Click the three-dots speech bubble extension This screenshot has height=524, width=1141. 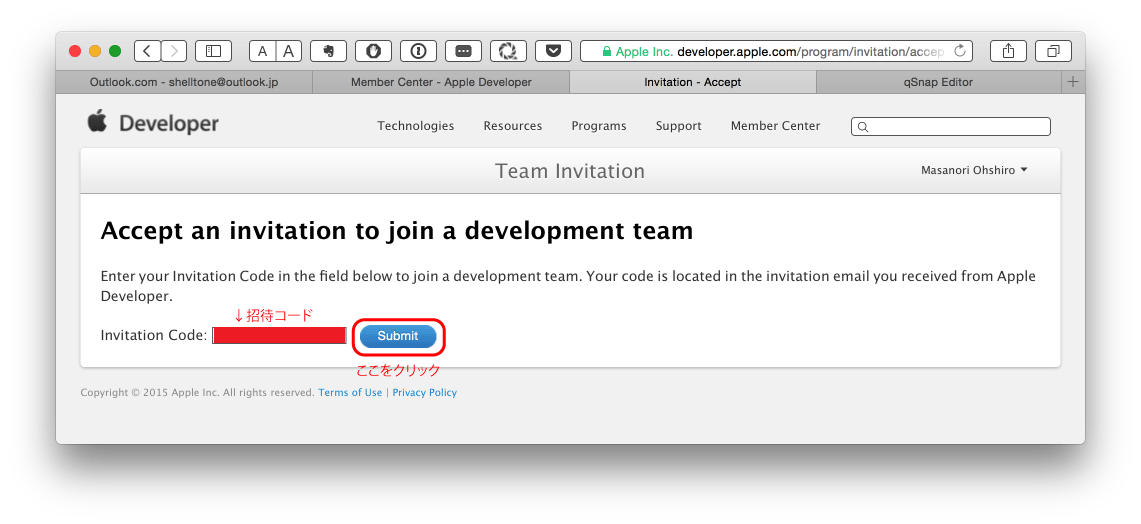point(464,51)
